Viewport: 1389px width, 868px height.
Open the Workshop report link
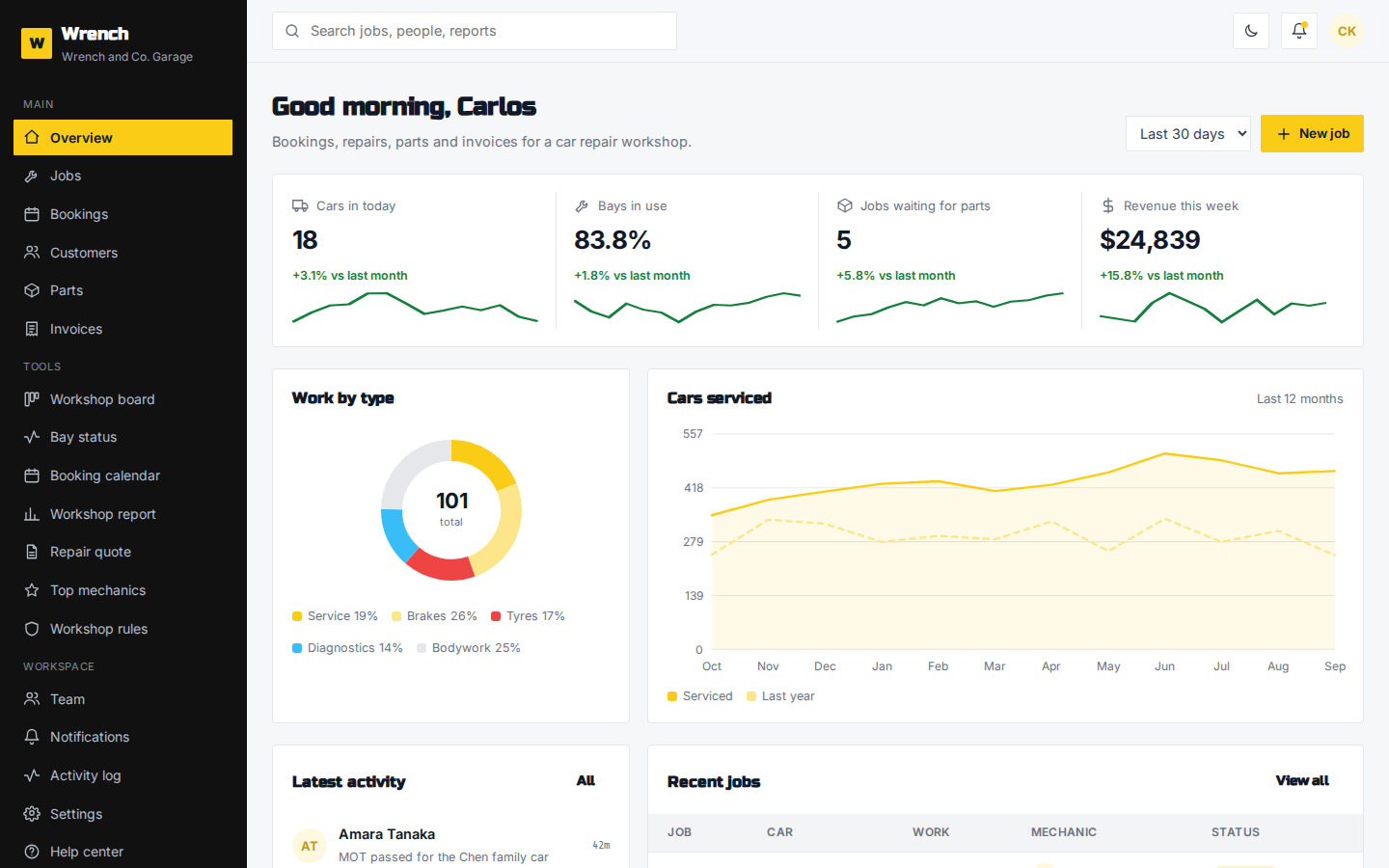pyautogui.click(x=123, y=514)
